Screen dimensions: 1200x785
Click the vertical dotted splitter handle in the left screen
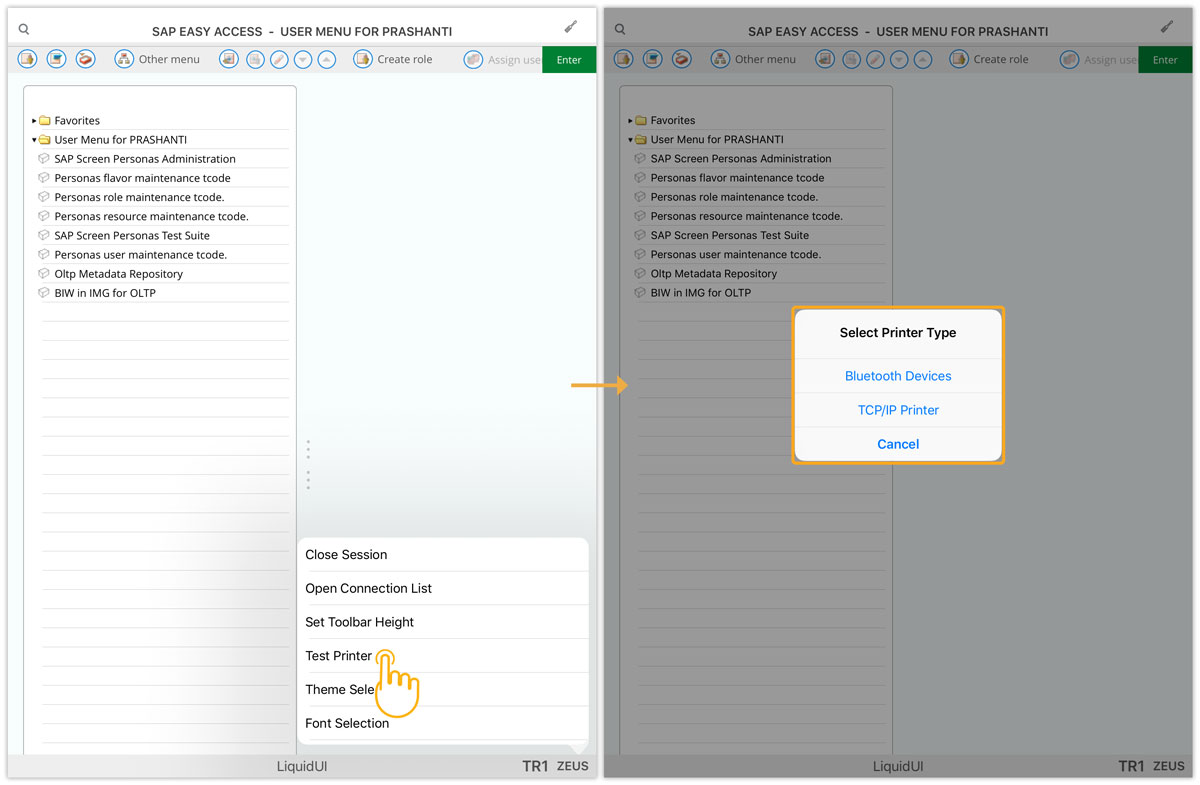[308, 465]
